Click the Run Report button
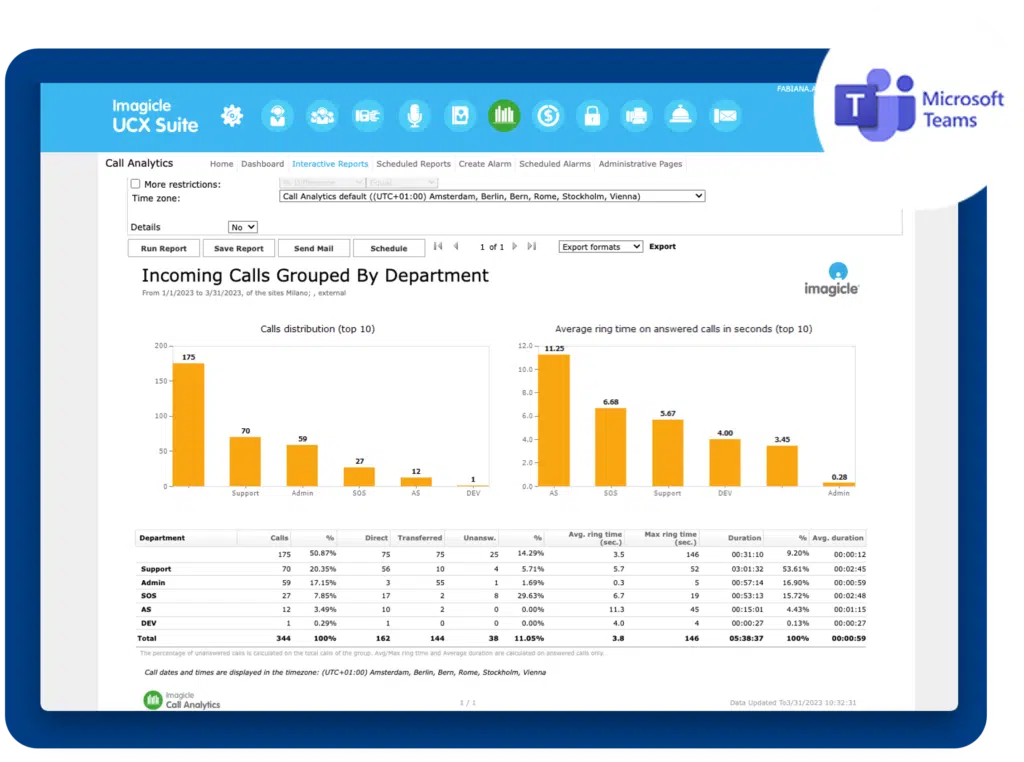Image resolution: width=1024 pixels, height=762 pixels. [163, 247]
